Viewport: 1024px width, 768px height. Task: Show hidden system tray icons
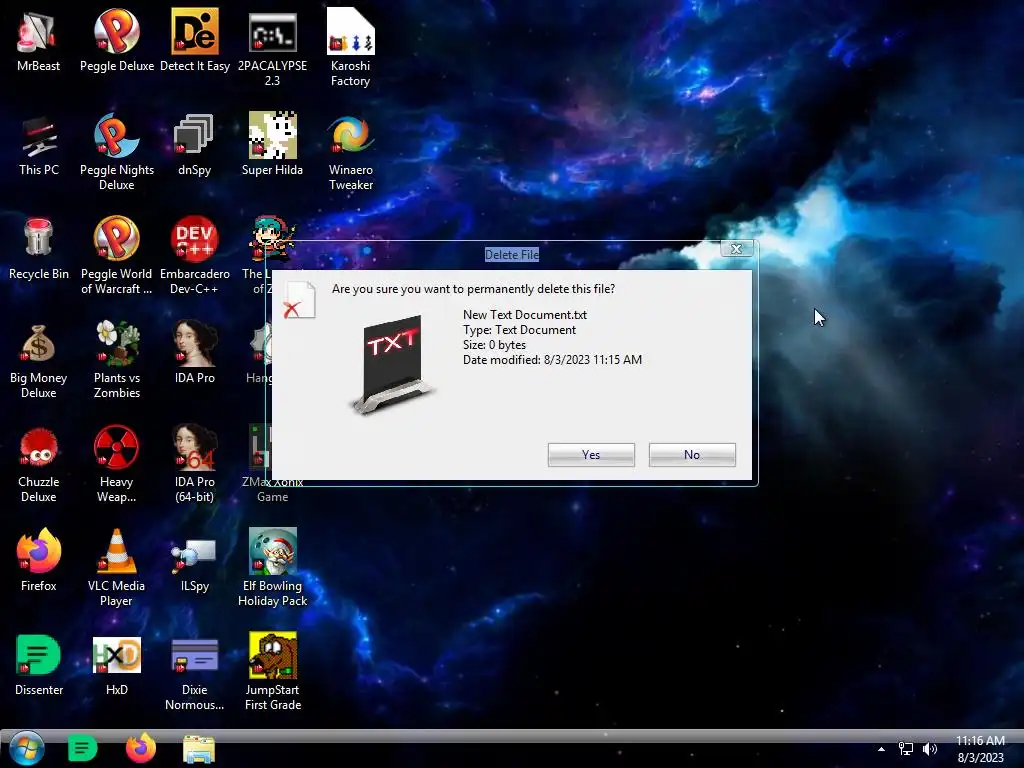point(882,749)
